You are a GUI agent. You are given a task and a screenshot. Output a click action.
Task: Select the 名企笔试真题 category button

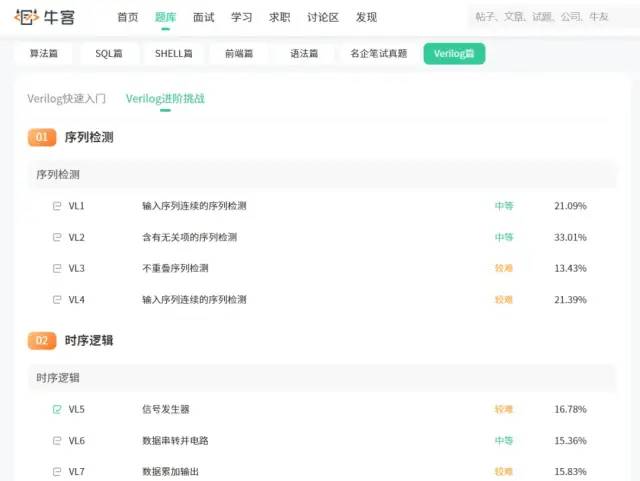(379, 53)
